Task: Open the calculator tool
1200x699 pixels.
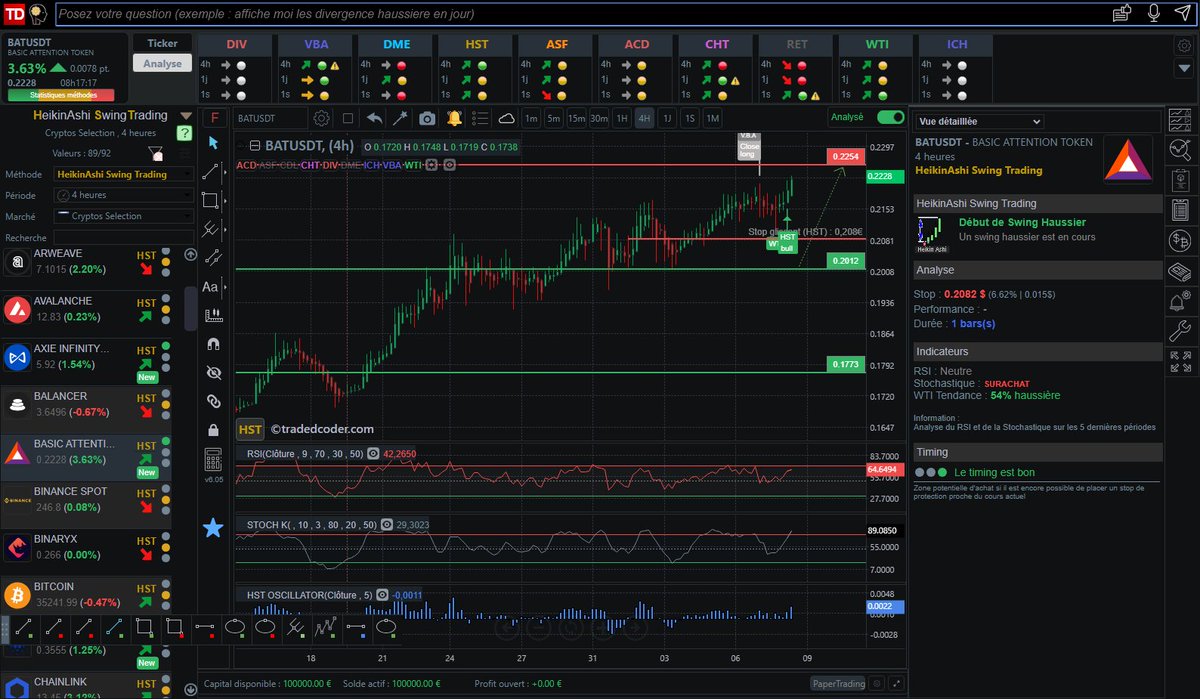Action: pos(213,460)
